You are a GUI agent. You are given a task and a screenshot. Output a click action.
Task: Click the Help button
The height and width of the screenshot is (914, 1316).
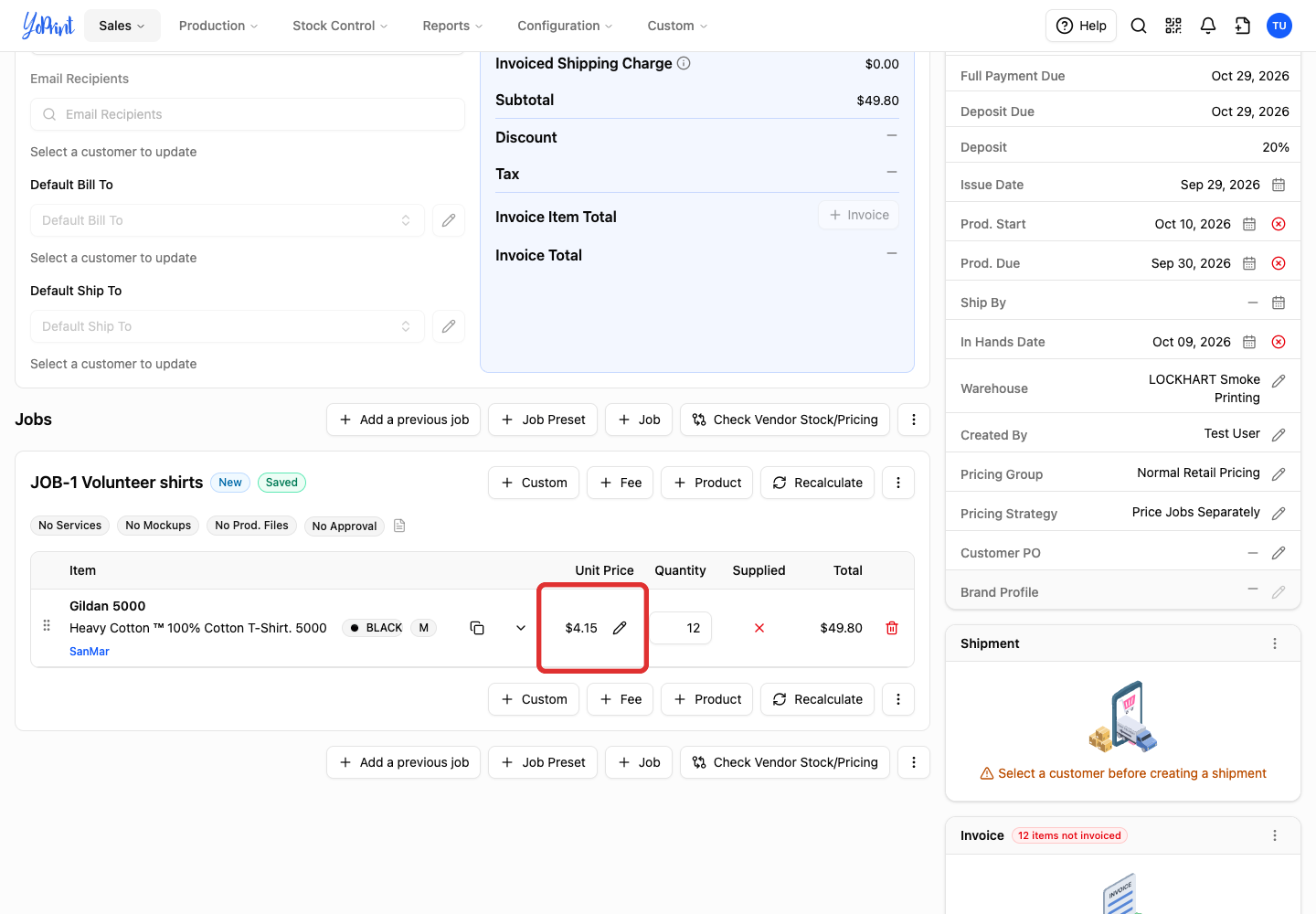click(x=1081, y=26)
